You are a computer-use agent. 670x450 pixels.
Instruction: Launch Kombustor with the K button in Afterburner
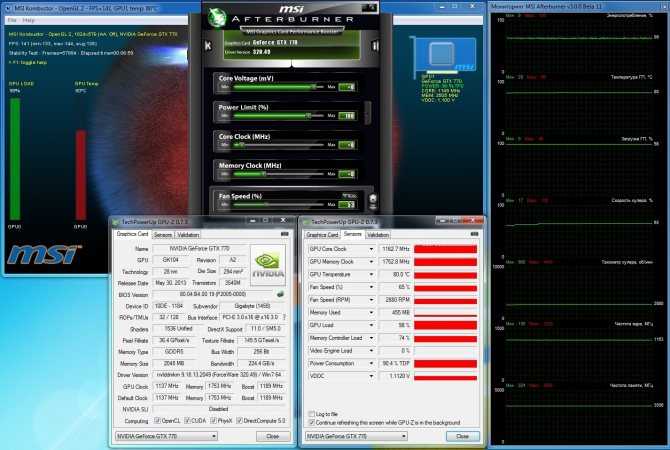coord(208,45)
